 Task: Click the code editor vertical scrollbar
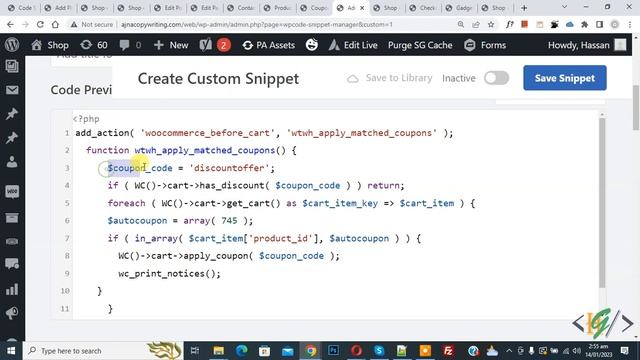[x=602, y=203]
